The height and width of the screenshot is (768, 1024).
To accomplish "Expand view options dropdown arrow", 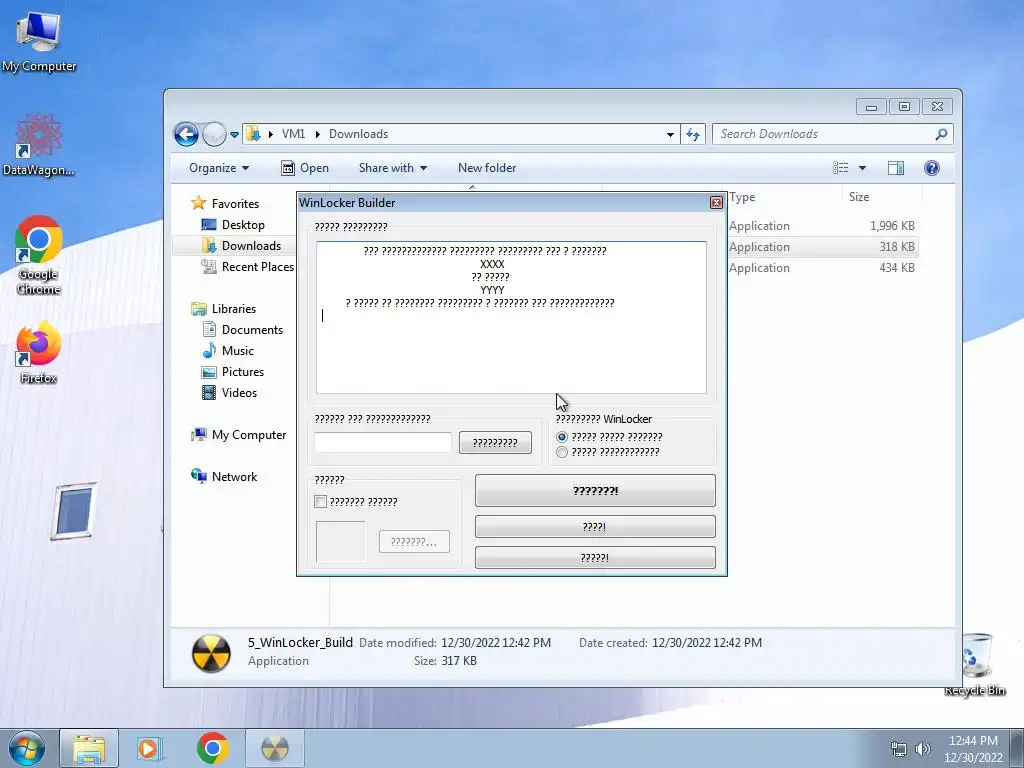I will 862,168.
